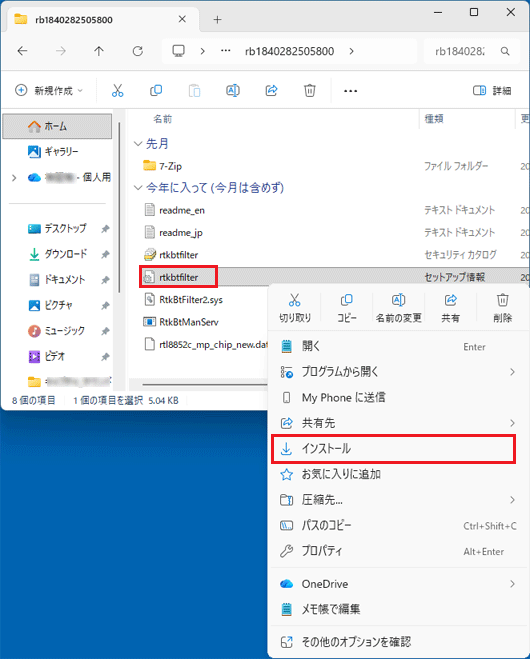Screen dimensions: 530x659
Task: Open the 共有先 submenu
Action: [x=398, y=423]
